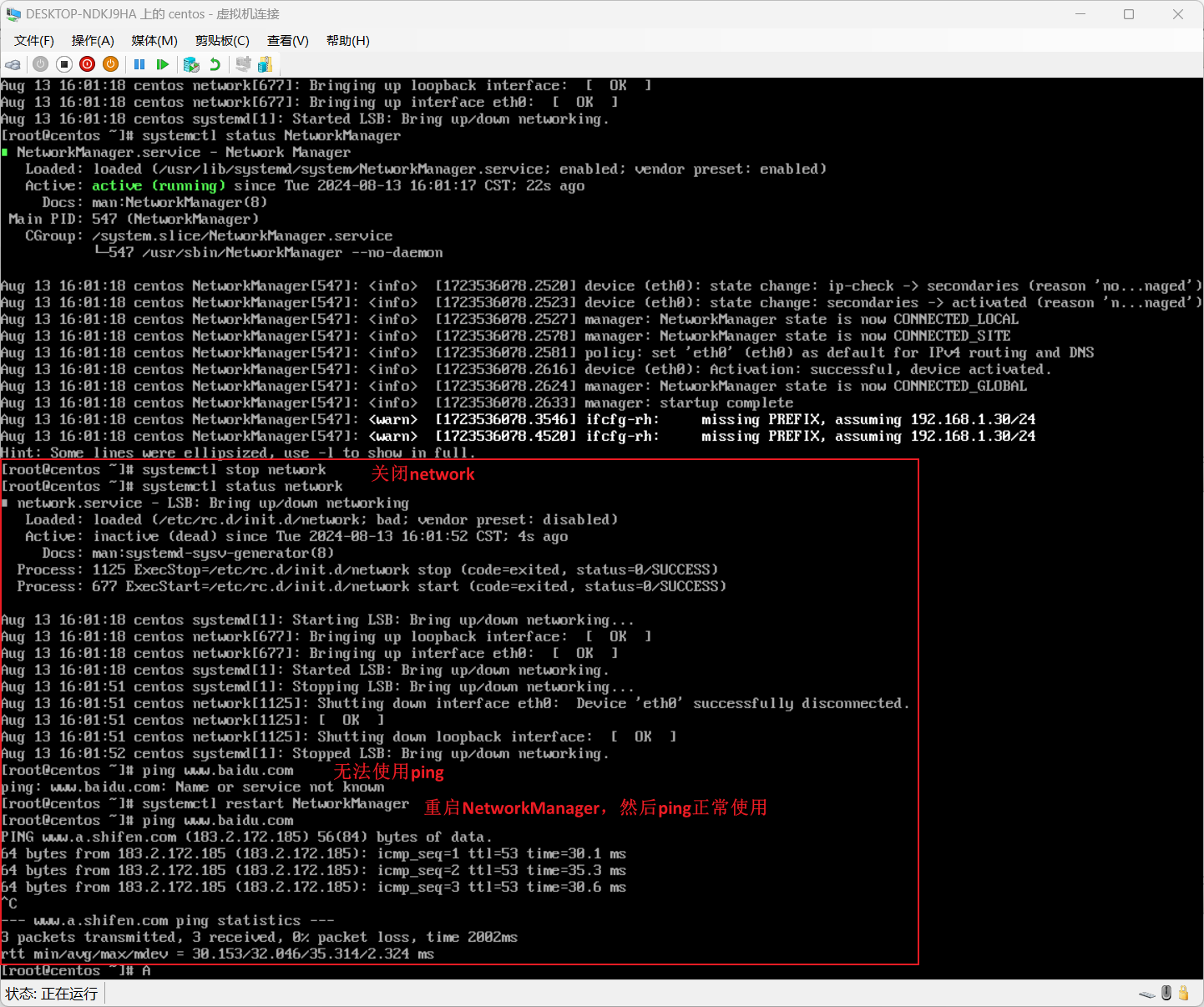Close the virtual machine connection window
Screen dimensions: 1204x1007
tap(1178, 14)
